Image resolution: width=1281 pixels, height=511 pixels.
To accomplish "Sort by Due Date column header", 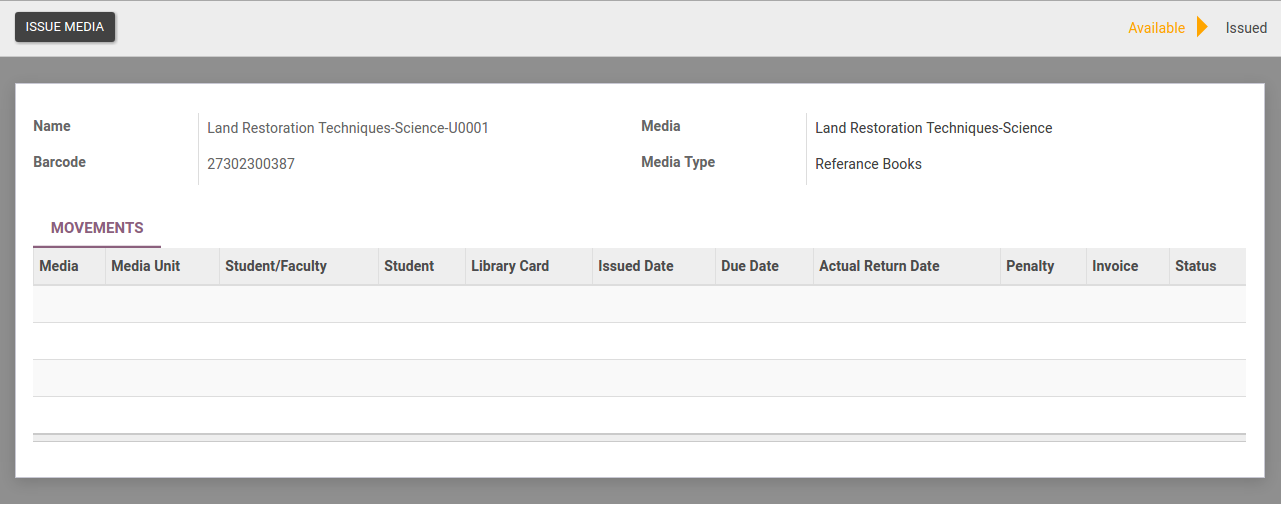I will 750,266.
